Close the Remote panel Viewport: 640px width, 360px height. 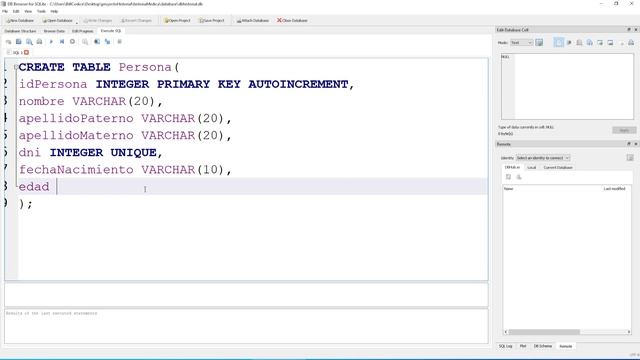636,144
